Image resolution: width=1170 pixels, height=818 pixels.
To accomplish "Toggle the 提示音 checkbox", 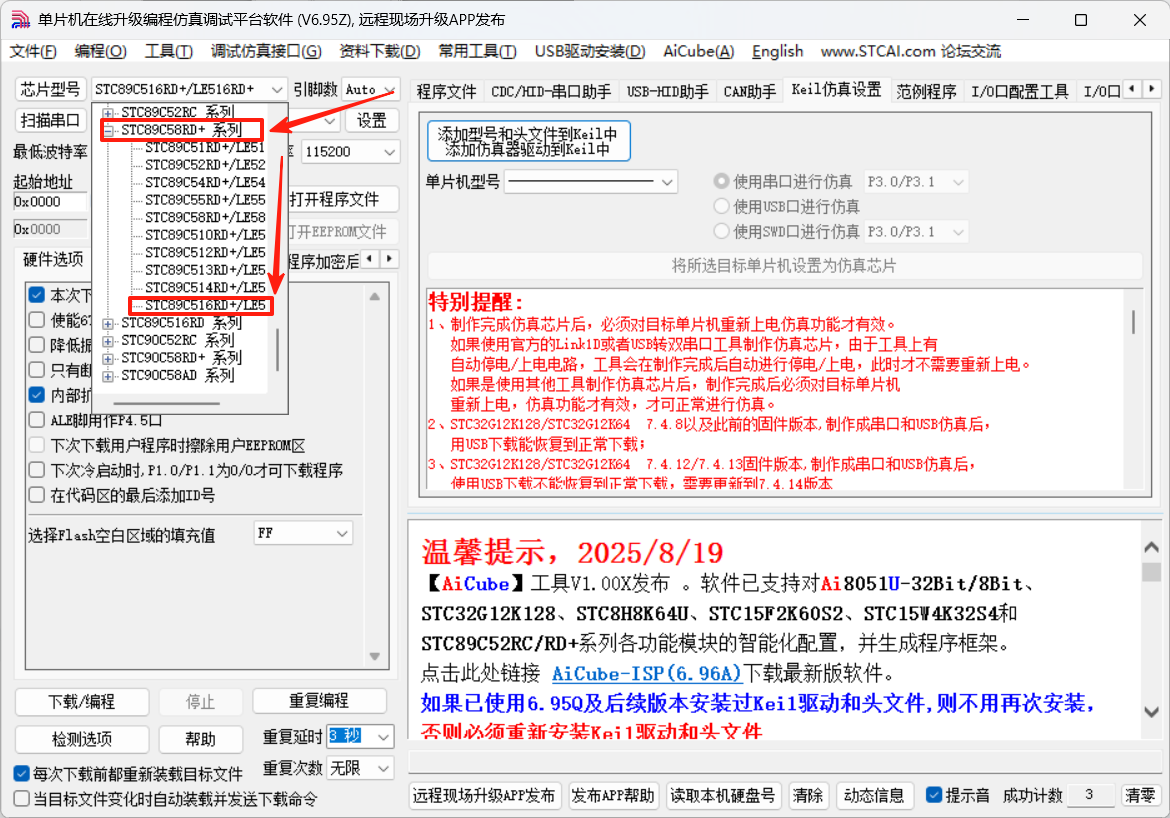I will tap(933, 795).
